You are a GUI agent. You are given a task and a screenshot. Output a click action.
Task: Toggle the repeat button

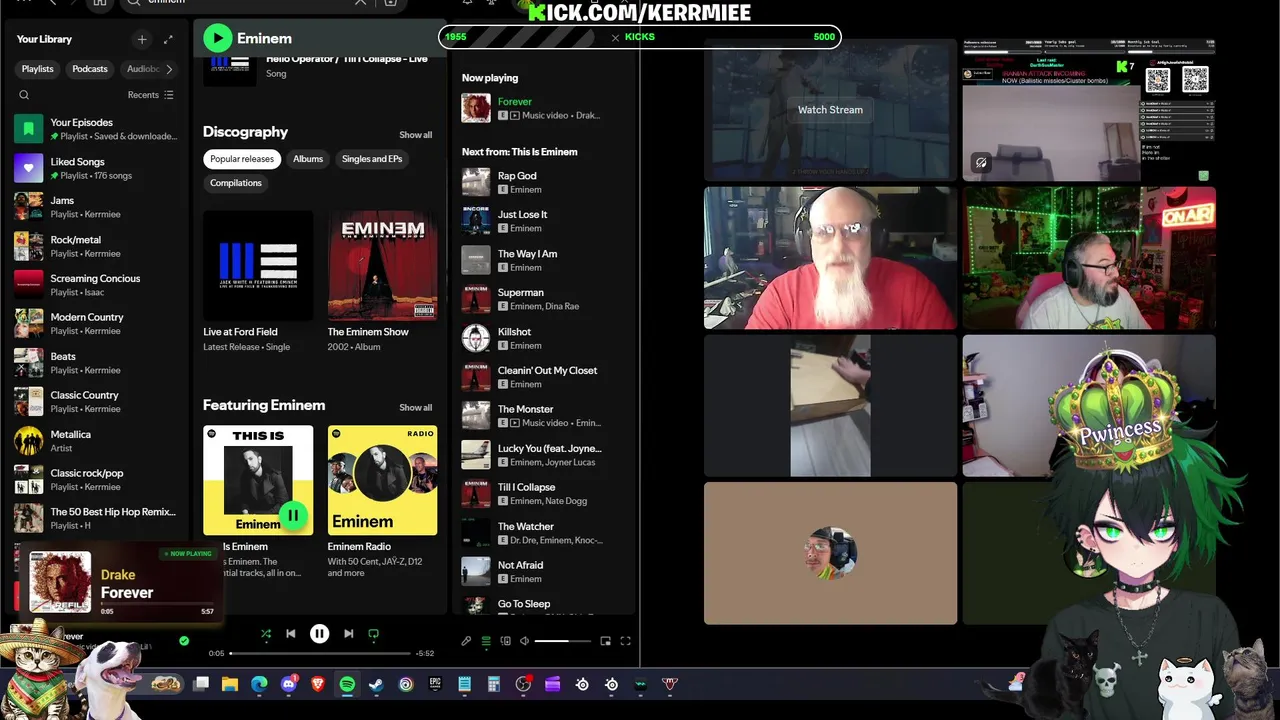point(374,633)
